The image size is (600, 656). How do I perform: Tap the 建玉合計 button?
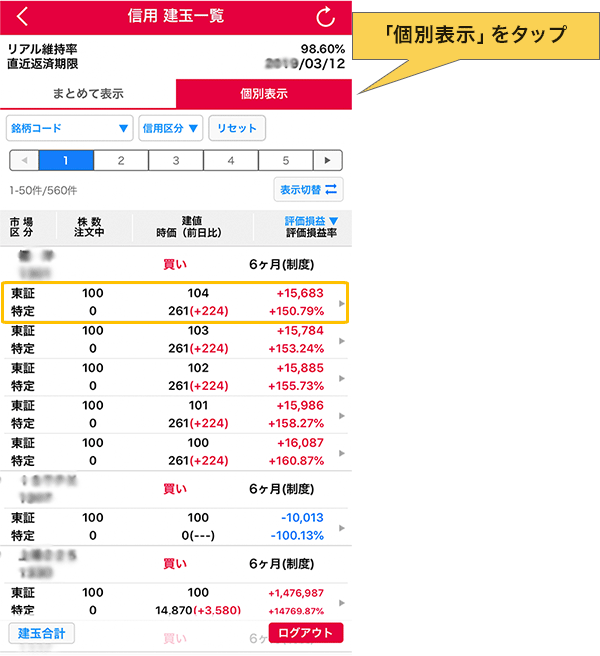(x=41, y=633)
